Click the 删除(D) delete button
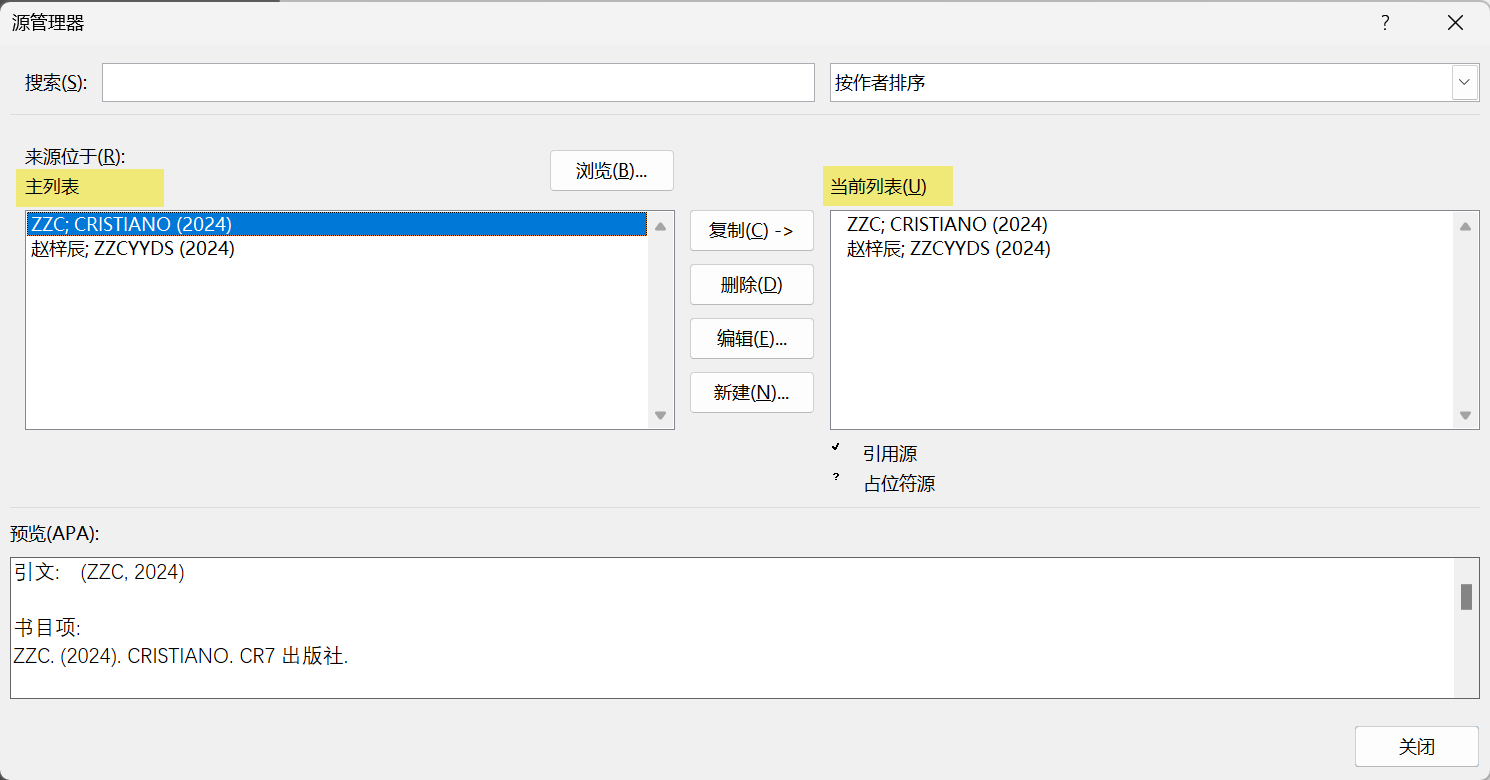Screen dimensions: 1490x780 coord(752,285)
